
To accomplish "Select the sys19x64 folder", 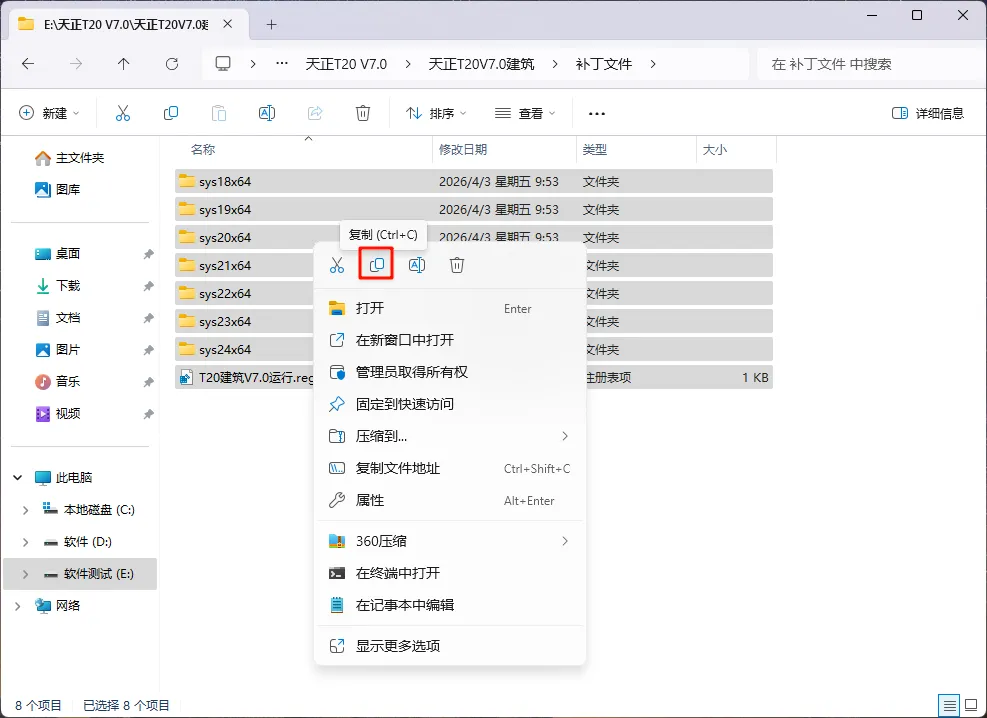I will (x=473, y=210).
